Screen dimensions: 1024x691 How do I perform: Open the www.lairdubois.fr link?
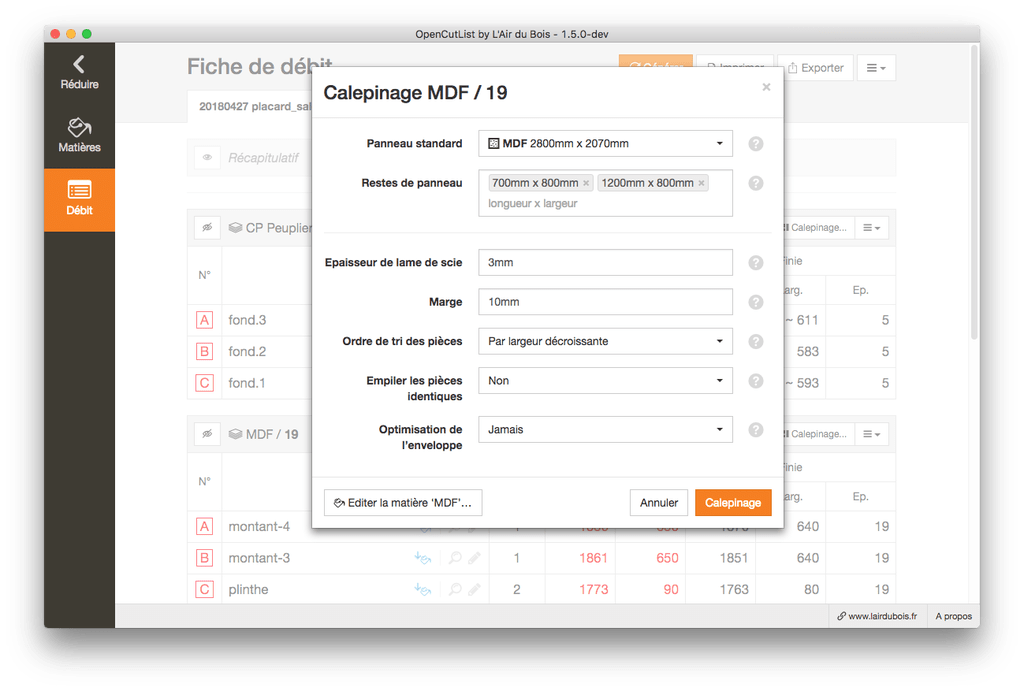(x=877, y=616)
